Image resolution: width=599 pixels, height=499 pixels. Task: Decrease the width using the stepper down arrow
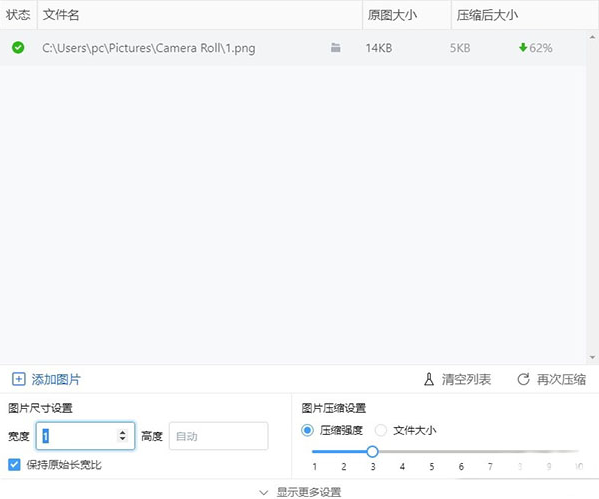123,439
